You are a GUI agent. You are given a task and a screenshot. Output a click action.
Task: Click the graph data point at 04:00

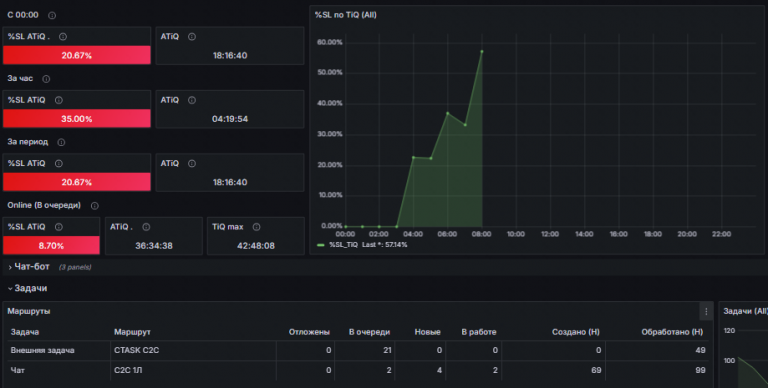point(413,157)
